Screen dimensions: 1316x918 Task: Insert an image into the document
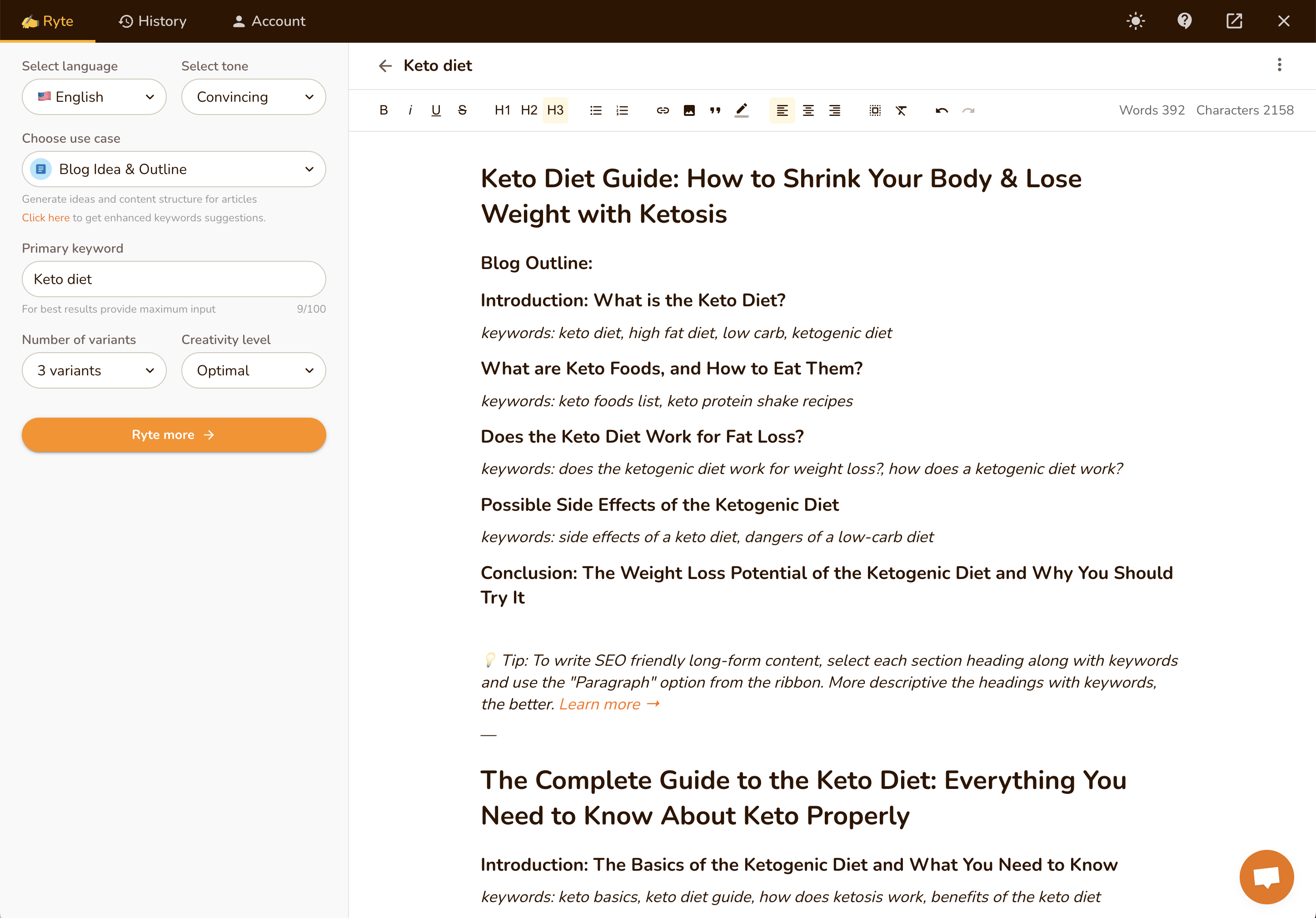click(689, 110)
